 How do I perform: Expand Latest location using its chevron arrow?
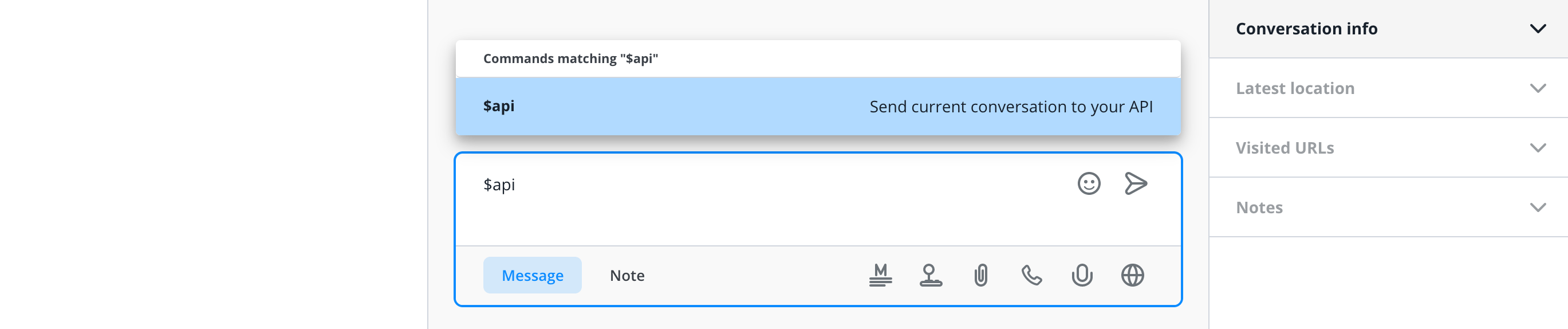pos(1538,88)
